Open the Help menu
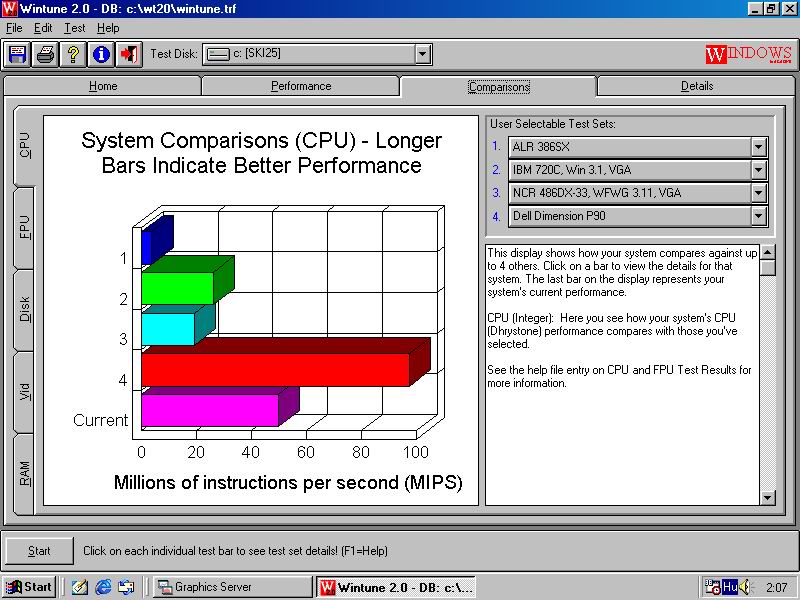800x600 pixels. click(108, 28)
